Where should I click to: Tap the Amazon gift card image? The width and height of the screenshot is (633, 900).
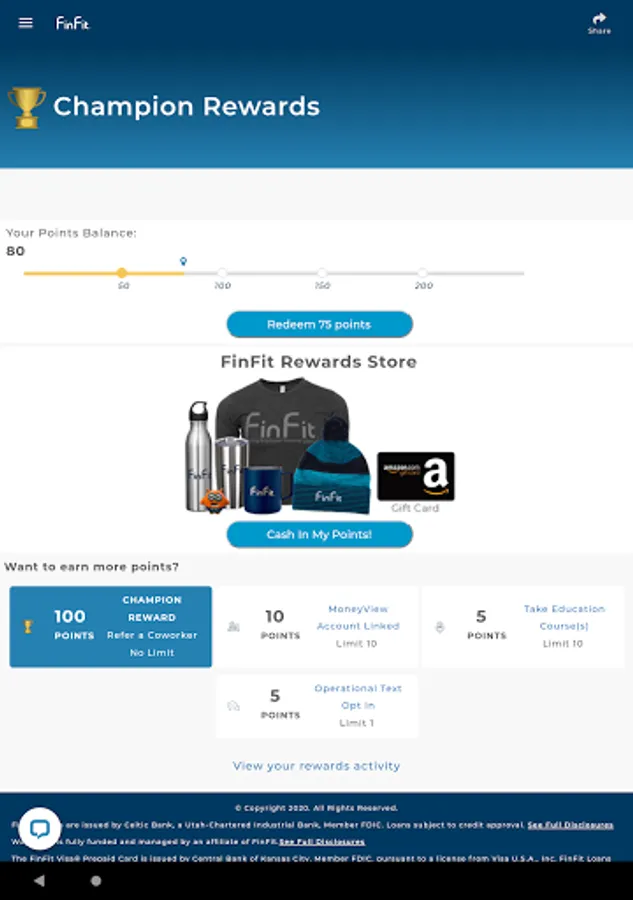(x=415, y=476)
